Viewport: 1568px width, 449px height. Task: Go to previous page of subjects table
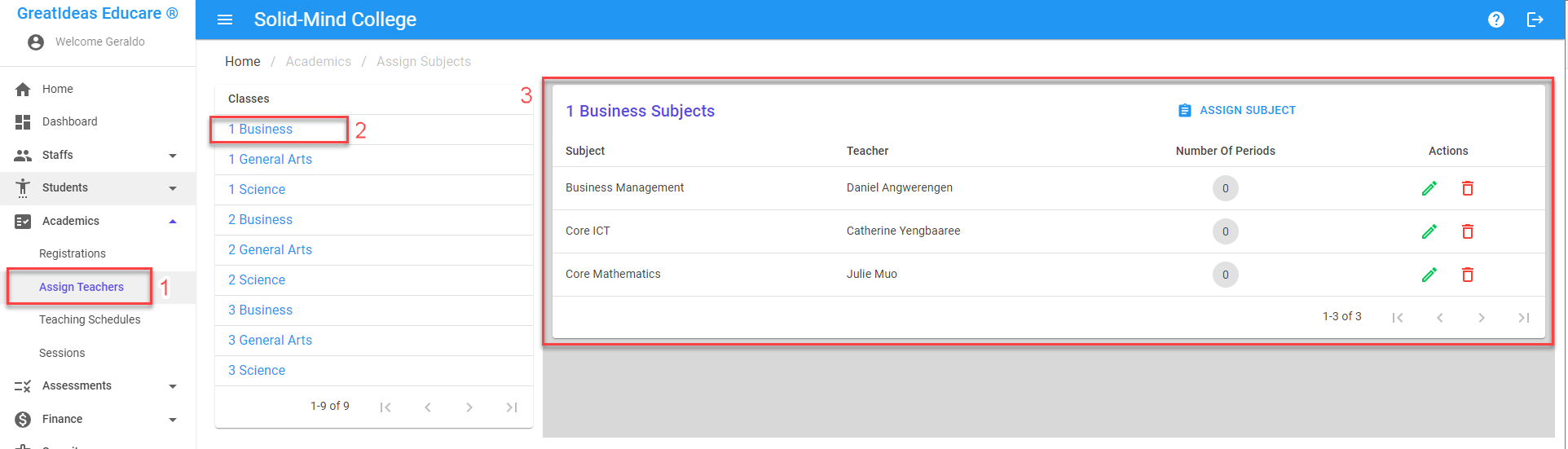(1440, 318)
